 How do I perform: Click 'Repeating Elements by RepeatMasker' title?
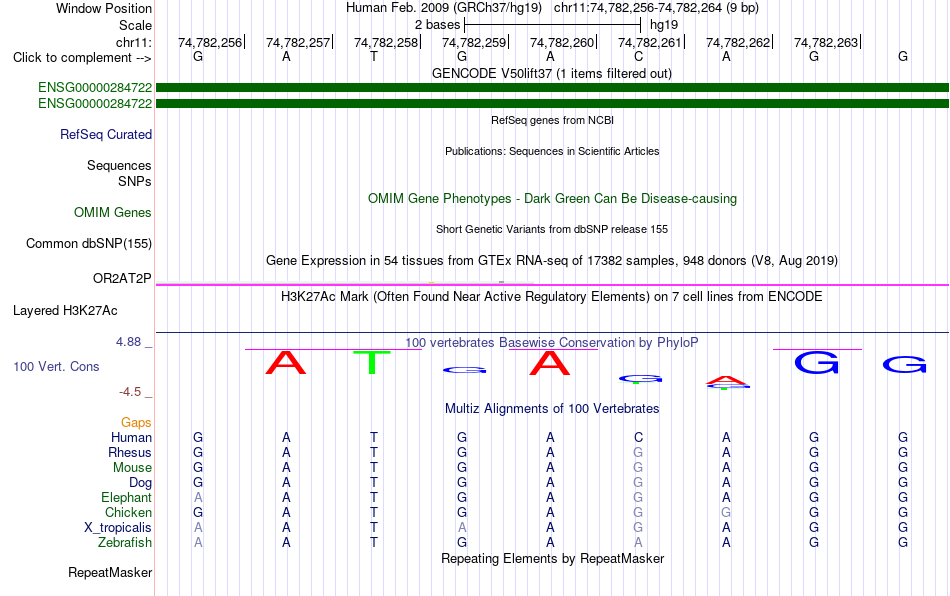coord(553,558)
